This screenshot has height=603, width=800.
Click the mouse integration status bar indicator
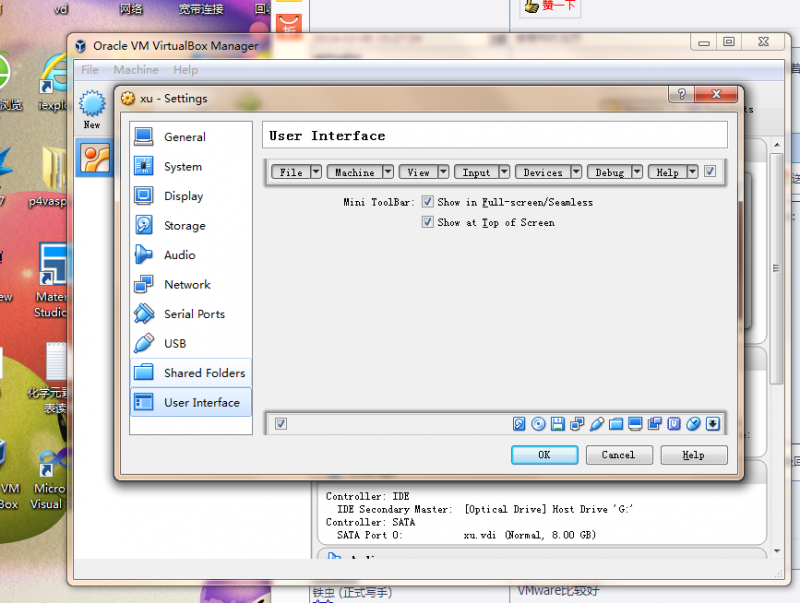pyautogui.click(x=693, y=424)
